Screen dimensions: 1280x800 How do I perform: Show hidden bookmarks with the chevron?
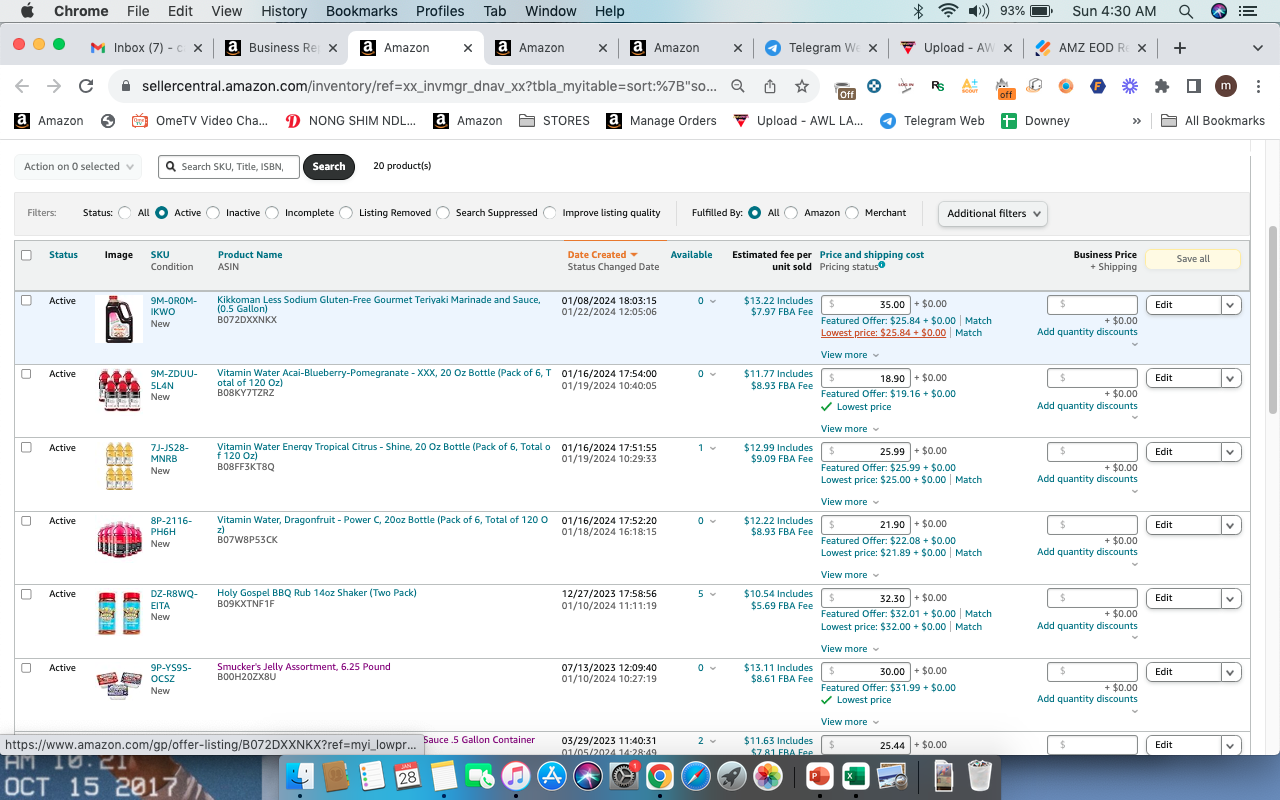point(1136,121)
